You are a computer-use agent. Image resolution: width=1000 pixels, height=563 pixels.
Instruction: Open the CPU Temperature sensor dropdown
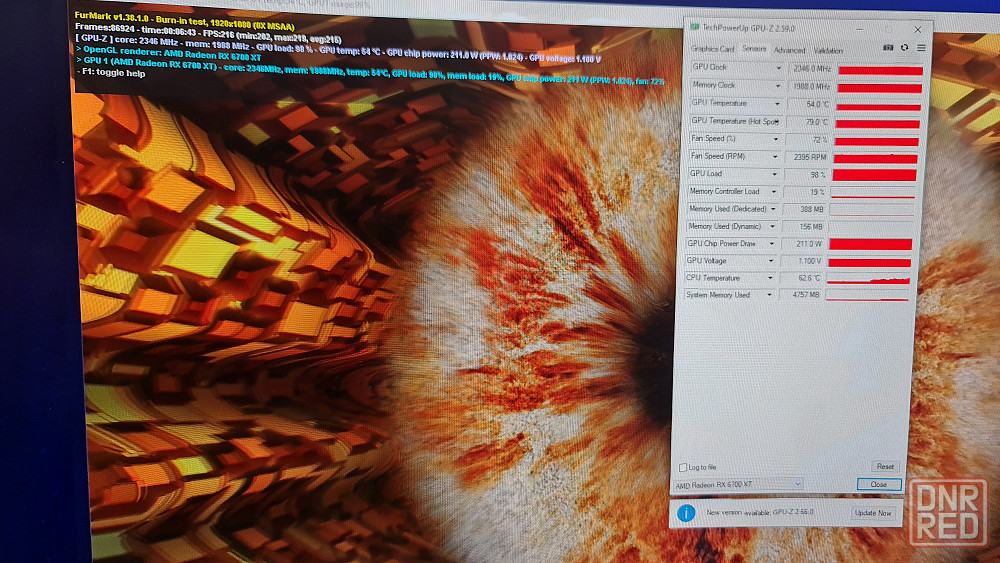(770, 278)
